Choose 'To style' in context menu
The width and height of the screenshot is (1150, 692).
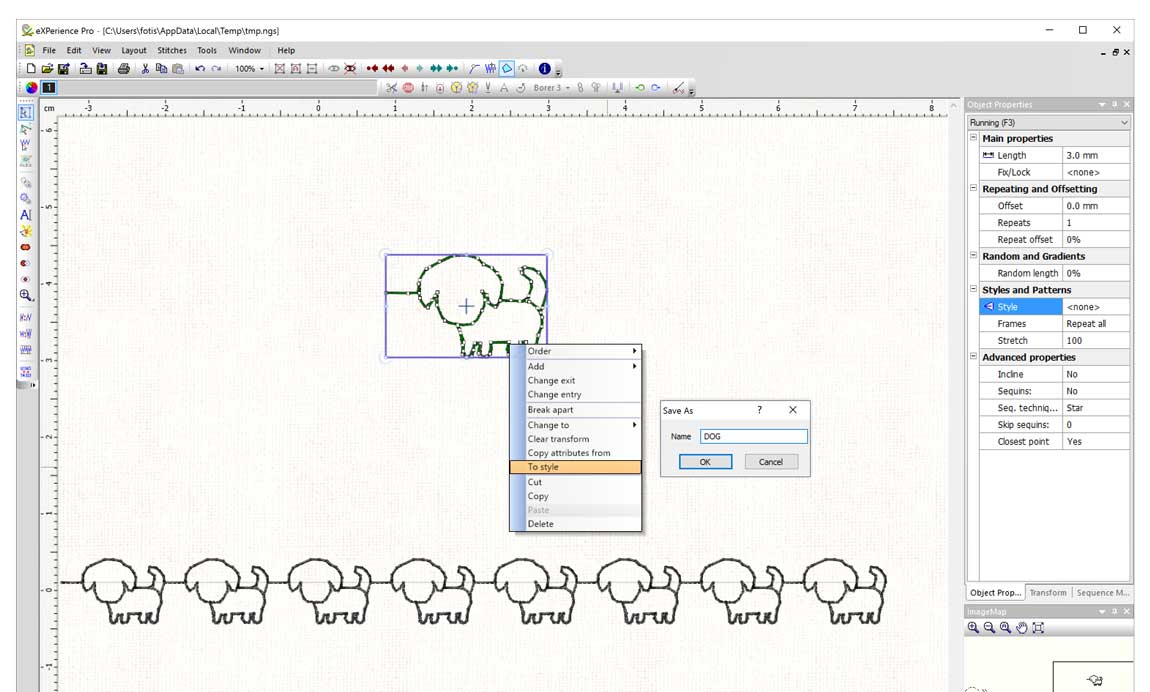[x=575, y=467]
